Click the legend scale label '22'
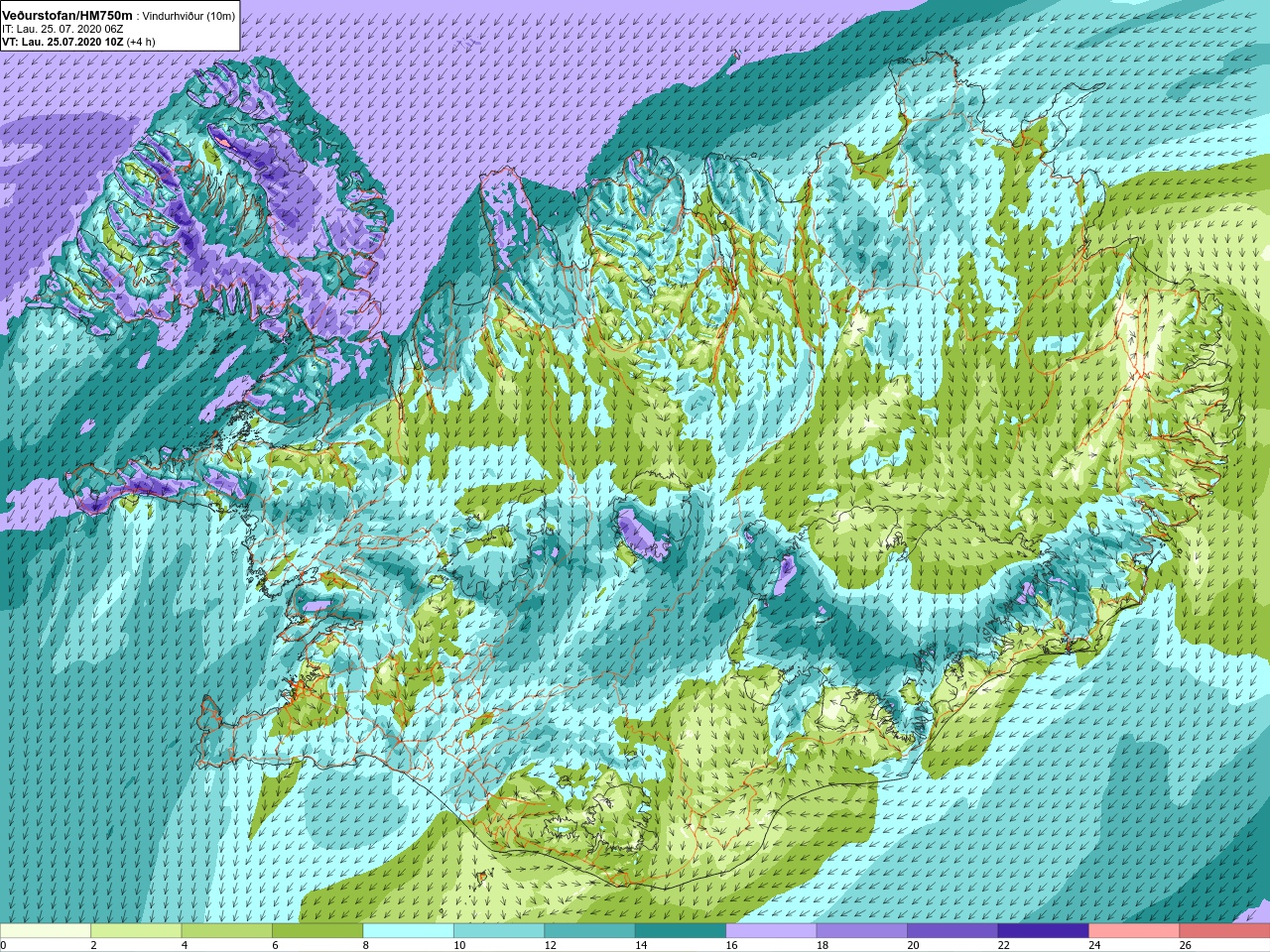This screenshot has height=952, width=1270. click(1004, 946)
